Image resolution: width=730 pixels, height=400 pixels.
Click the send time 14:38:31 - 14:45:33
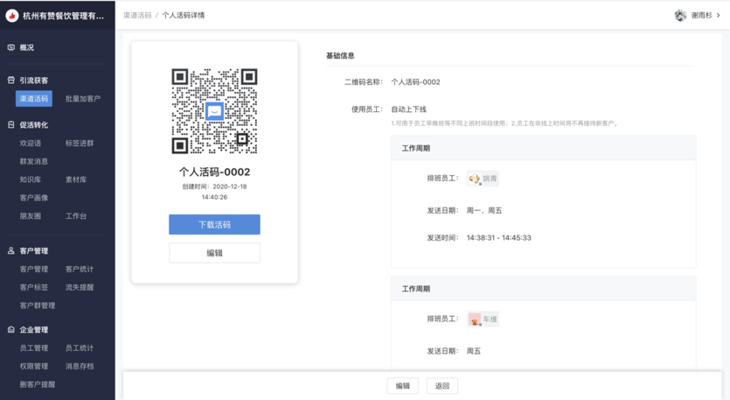click(x=499, y=237)
